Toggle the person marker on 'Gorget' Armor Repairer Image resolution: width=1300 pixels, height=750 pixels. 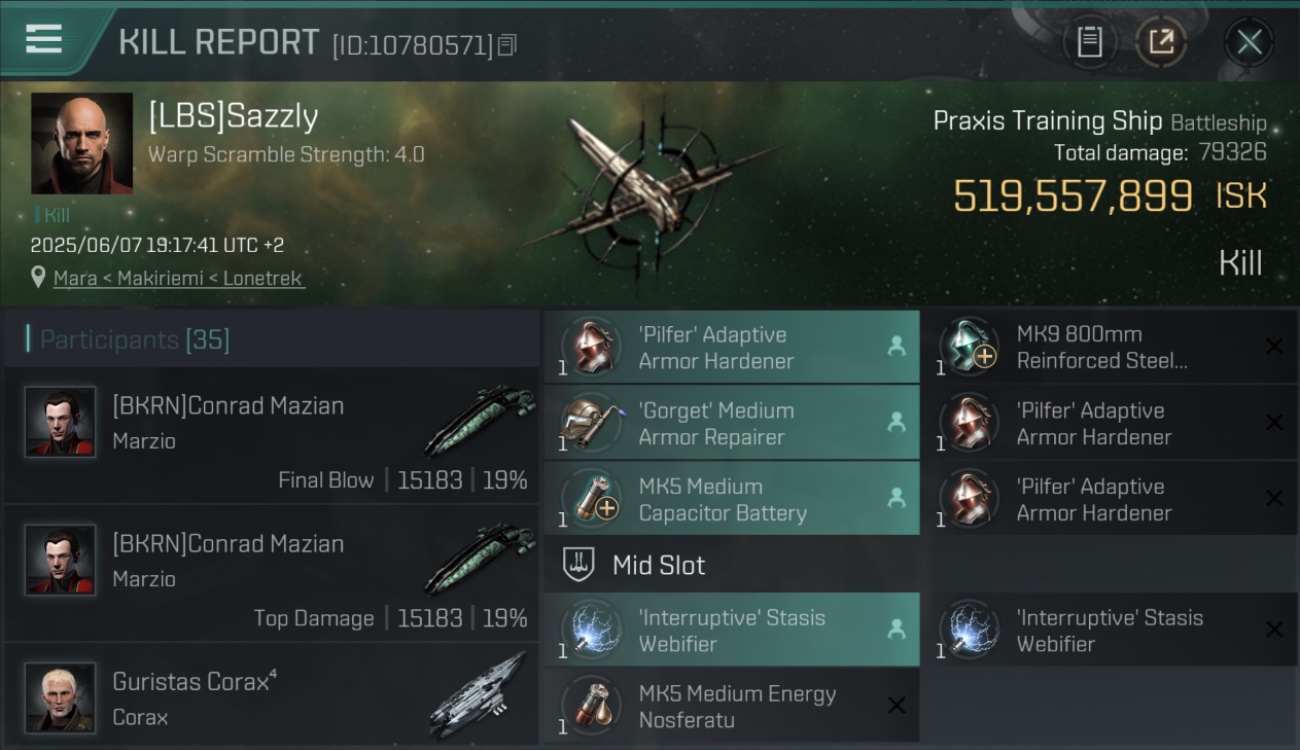click(x=896, y=422)
